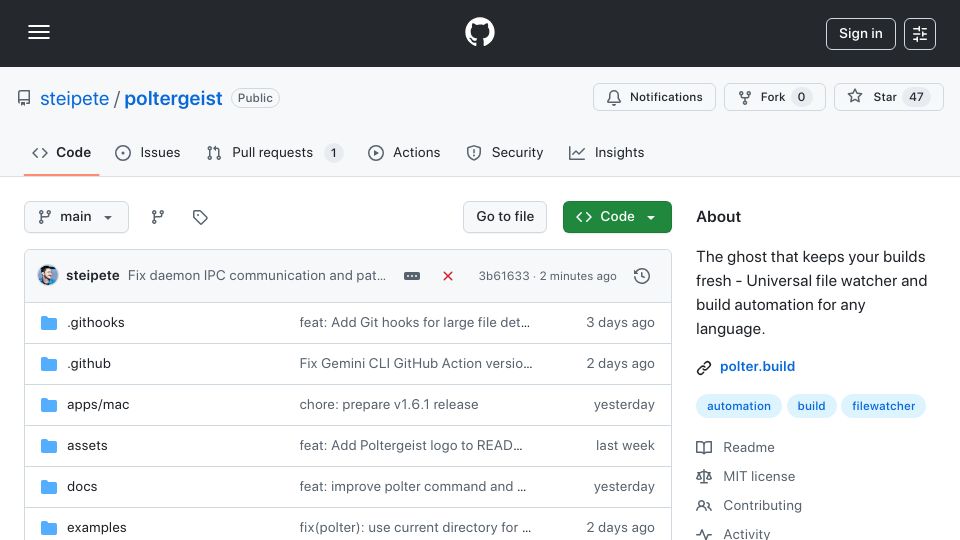Open commit 'feat: Add Git hooks for large file det…'
This screenshot has width=960, height=540.
pos(414,323)
